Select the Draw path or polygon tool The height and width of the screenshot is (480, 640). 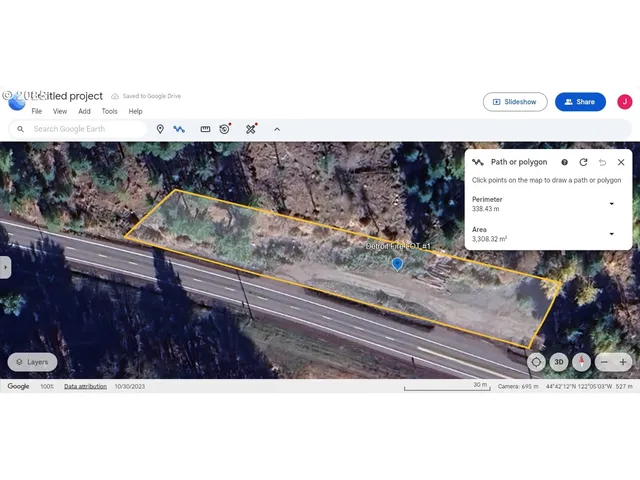tap(179, 129)
